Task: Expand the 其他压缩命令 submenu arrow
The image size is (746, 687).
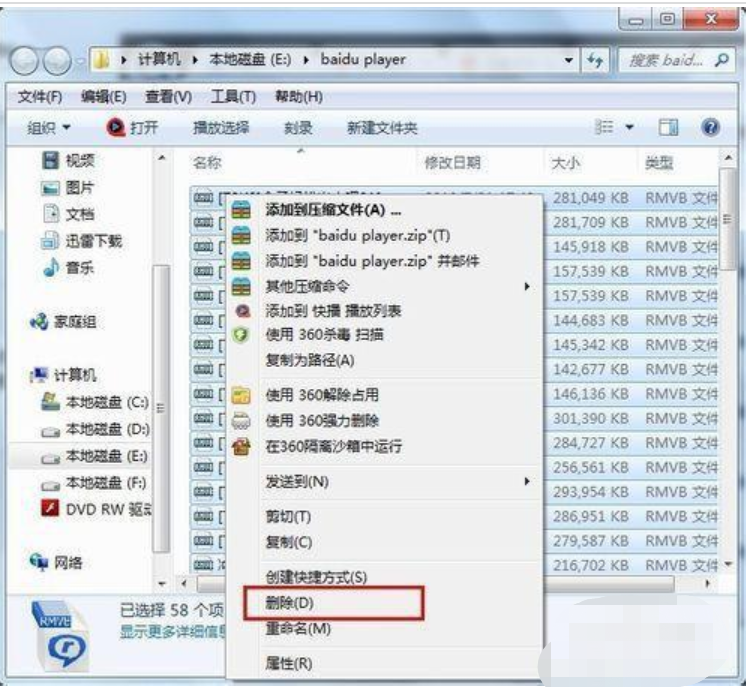Action: 527,286
